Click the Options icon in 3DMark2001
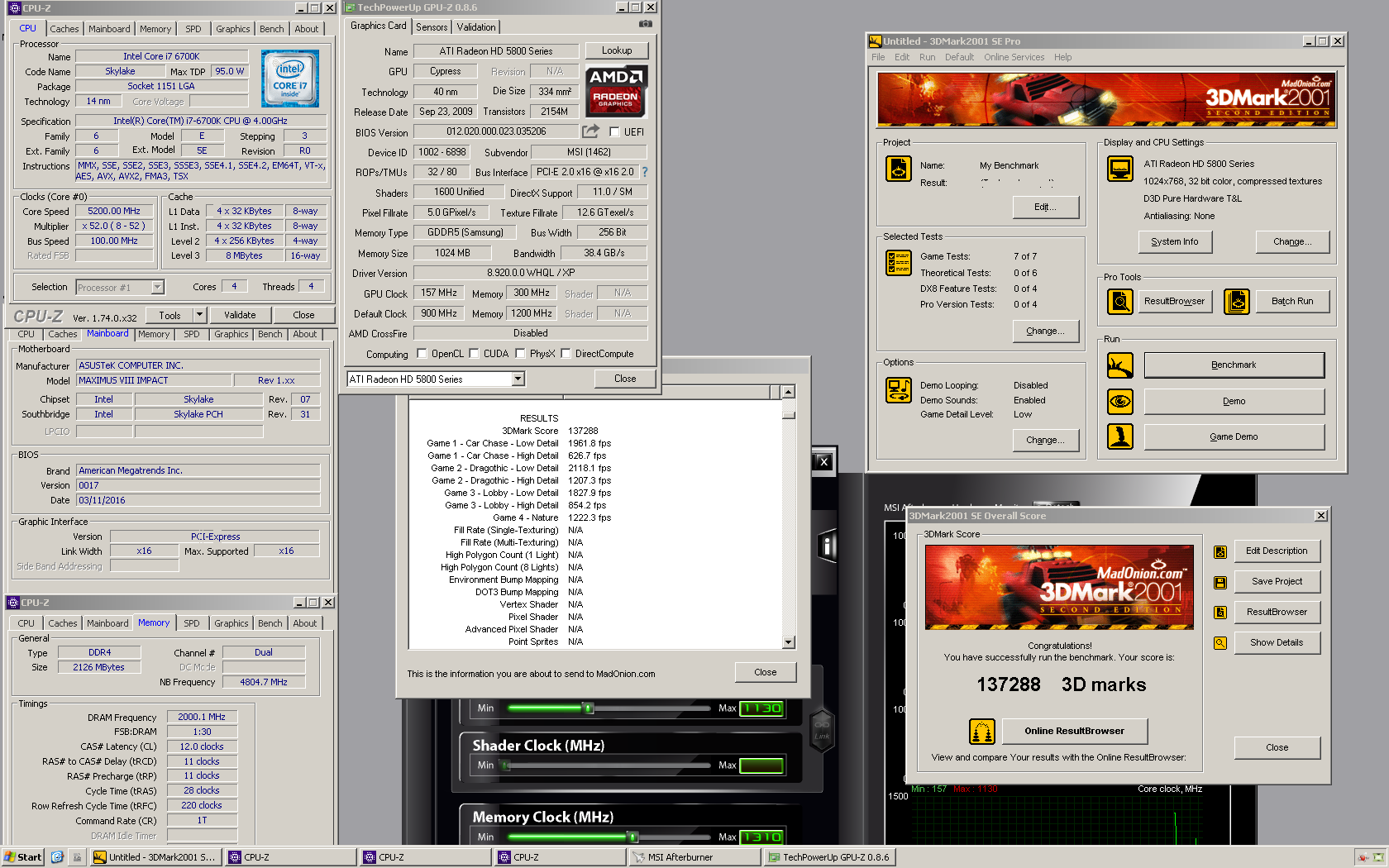Screen dimensions: 1389x868 pos(899,390)
